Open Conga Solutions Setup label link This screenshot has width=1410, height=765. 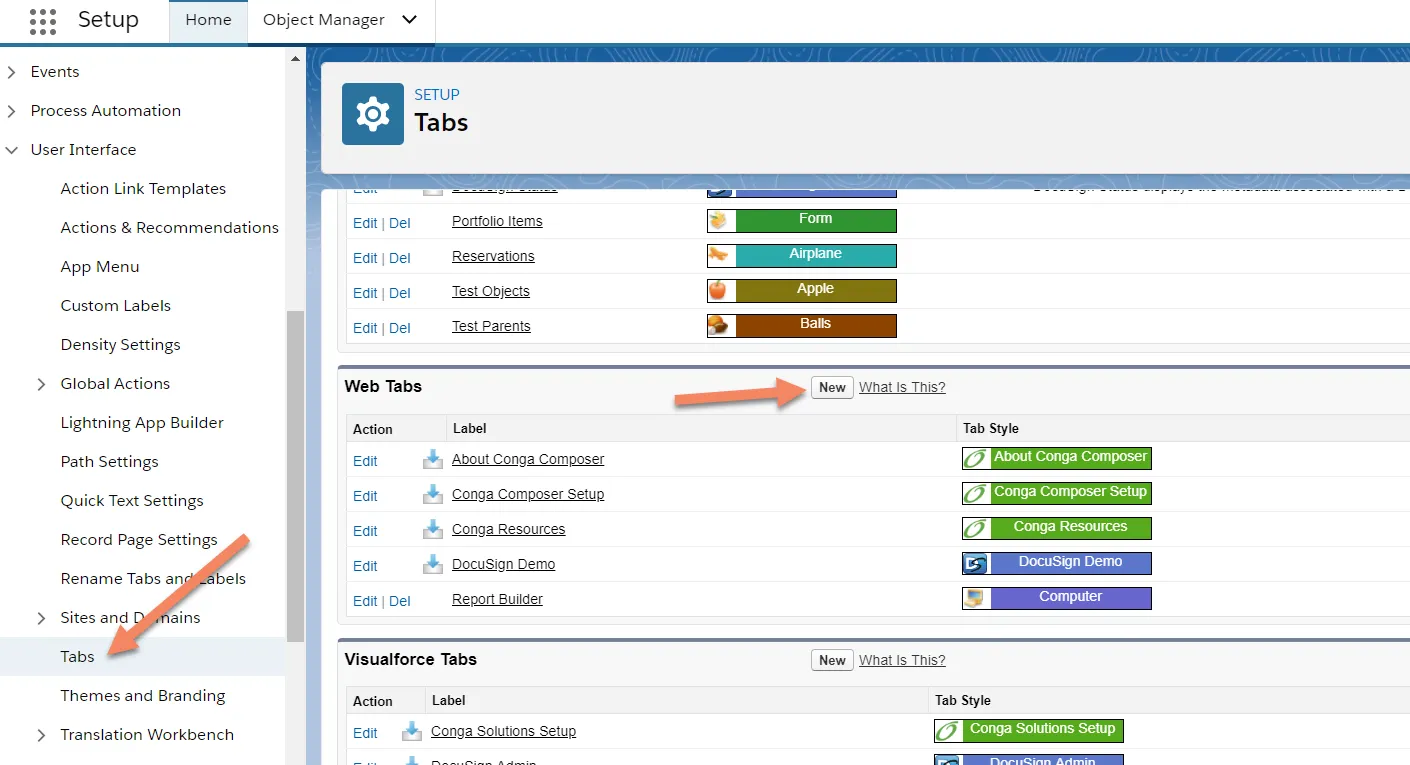pos(503,731)
